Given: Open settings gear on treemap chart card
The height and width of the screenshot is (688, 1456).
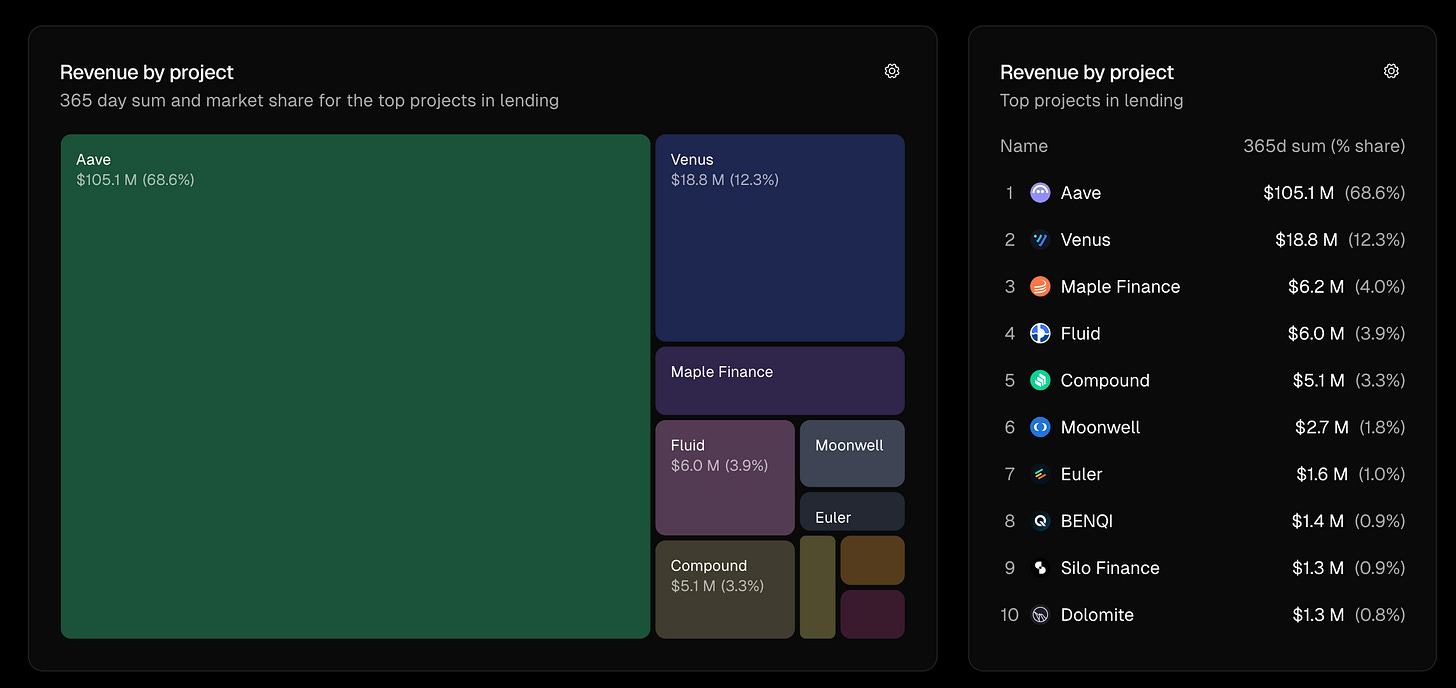Looking at the screenshot, I should (x=892, y=71).
